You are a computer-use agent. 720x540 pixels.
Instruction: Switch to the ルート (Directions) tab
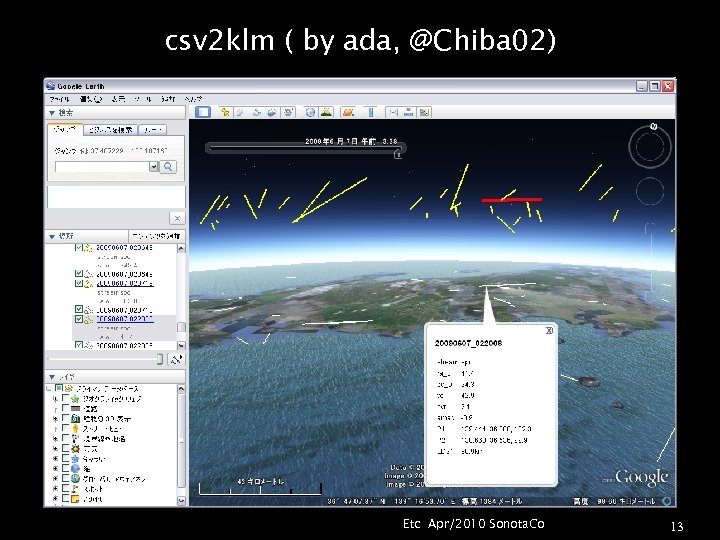(152, 130)
